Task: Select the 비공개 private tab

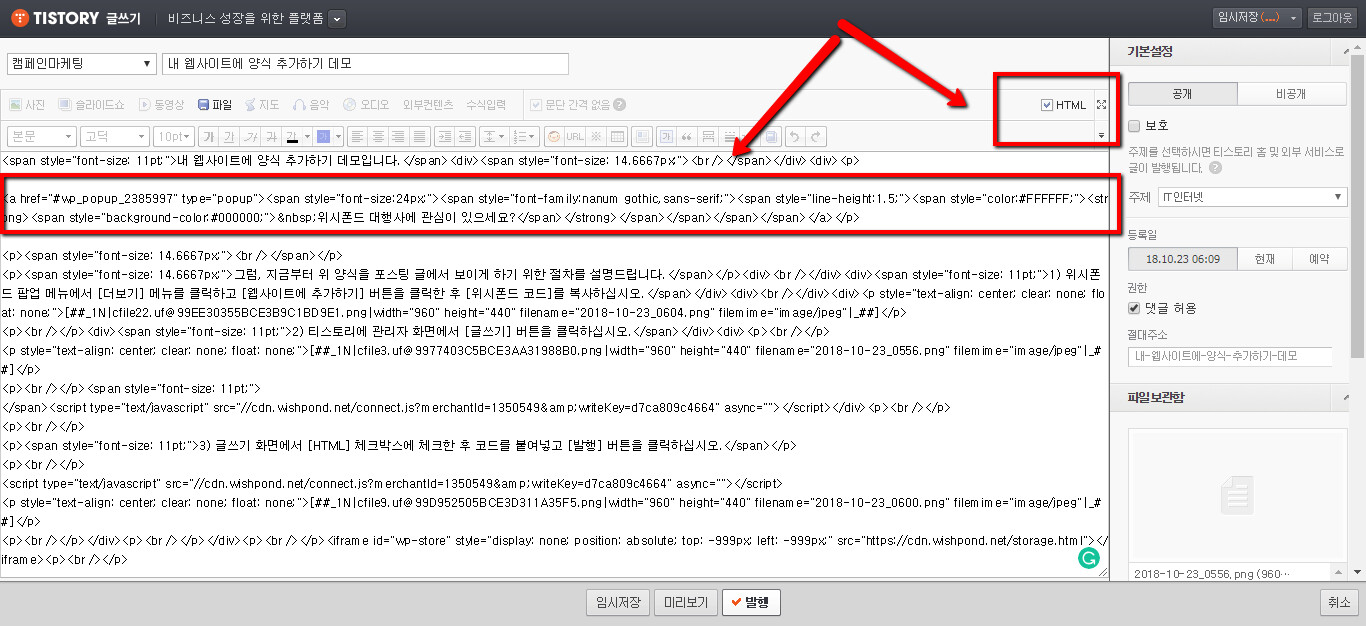Action: pos(1292,94)
